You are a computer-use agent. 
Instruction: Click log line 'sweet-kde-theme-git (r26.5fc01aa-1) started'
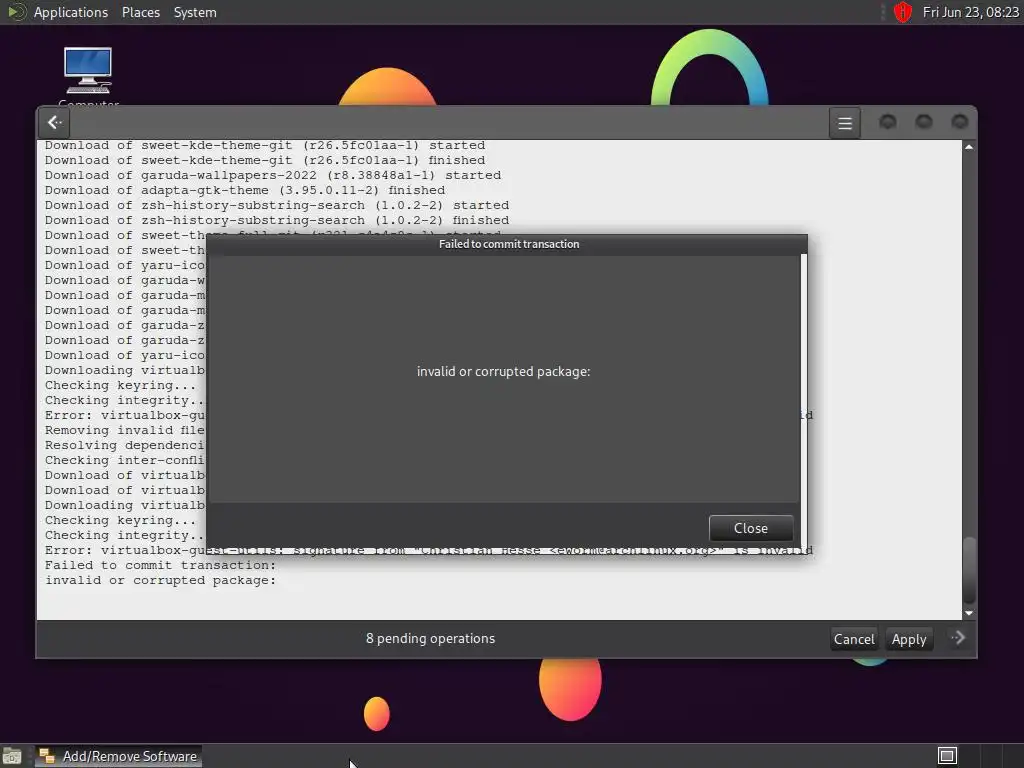[264, 145]
